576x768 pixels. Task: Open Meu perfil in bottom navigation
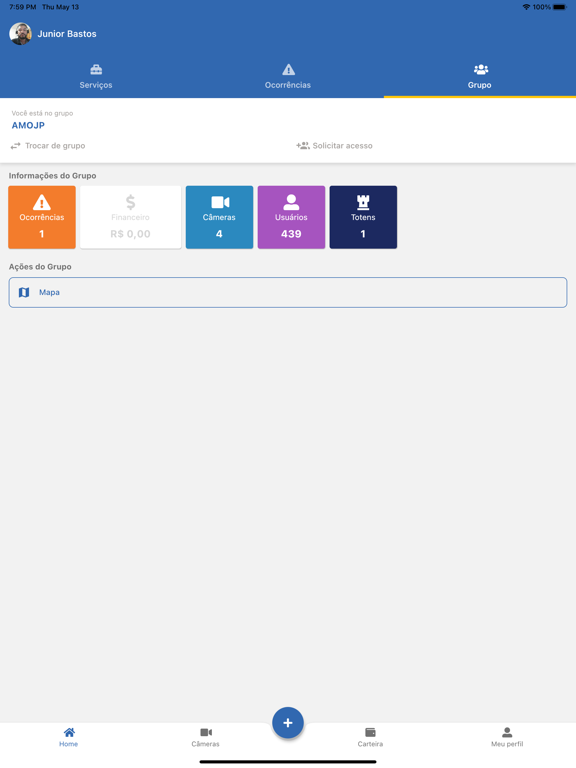507,737
